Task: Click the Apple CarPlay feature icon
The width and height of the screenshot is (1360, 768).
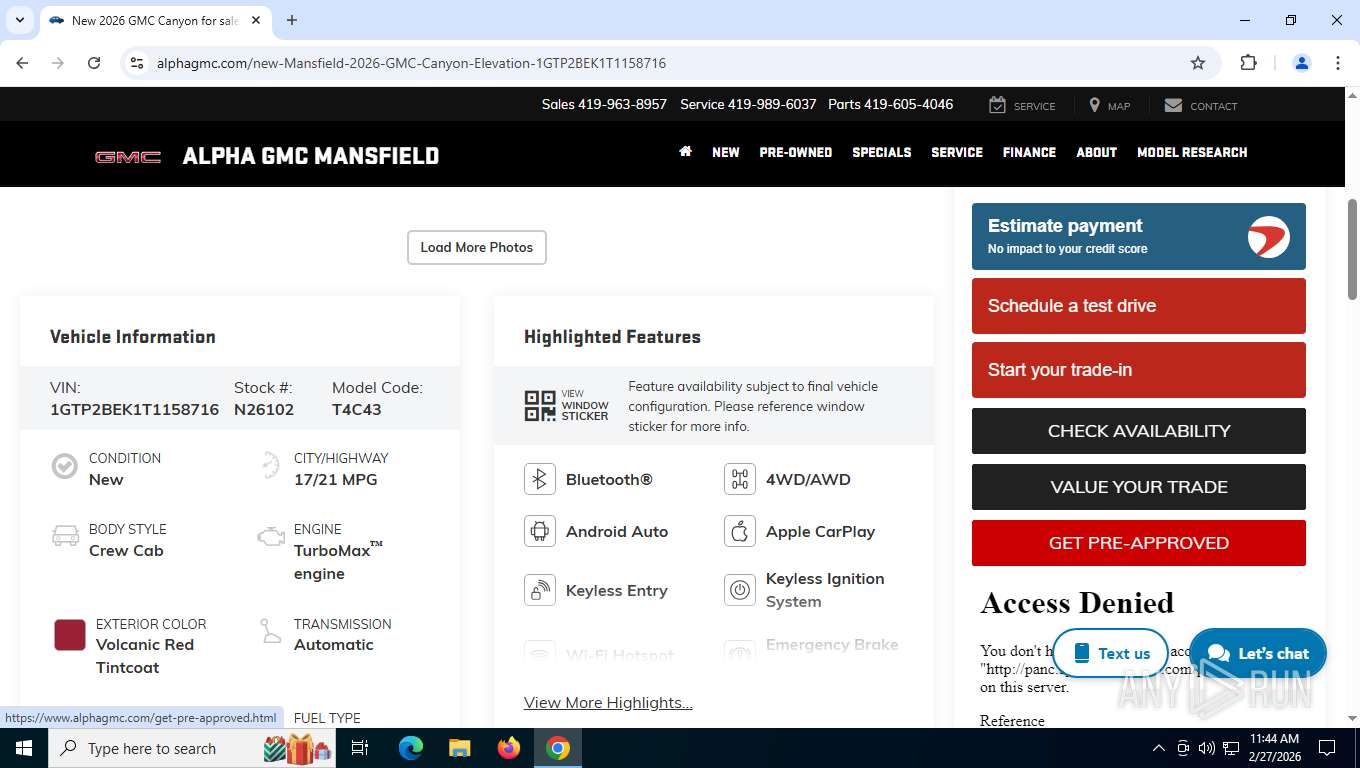Action: [x=740, y=531]
